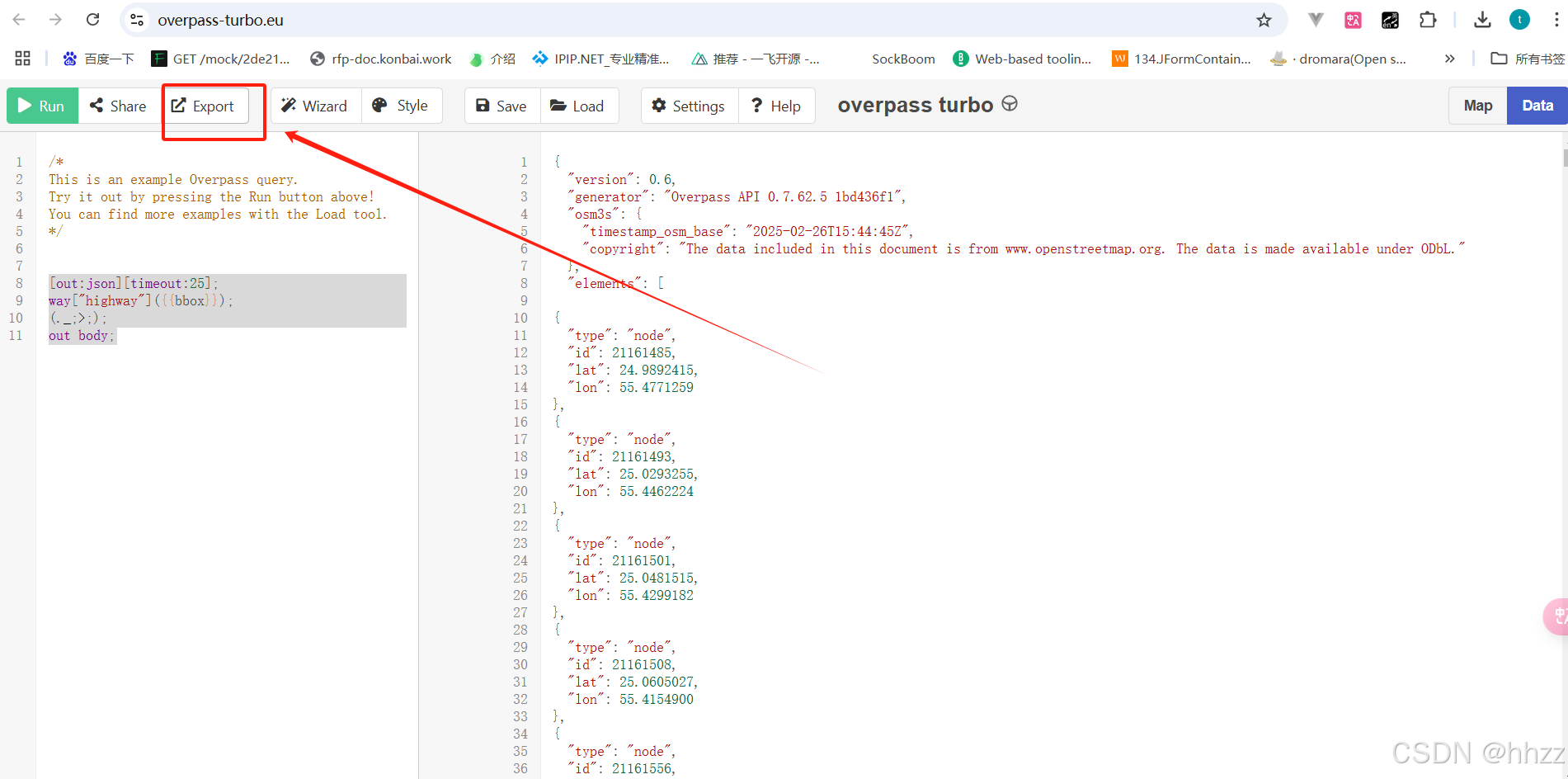Run the Overpass query

43,106
